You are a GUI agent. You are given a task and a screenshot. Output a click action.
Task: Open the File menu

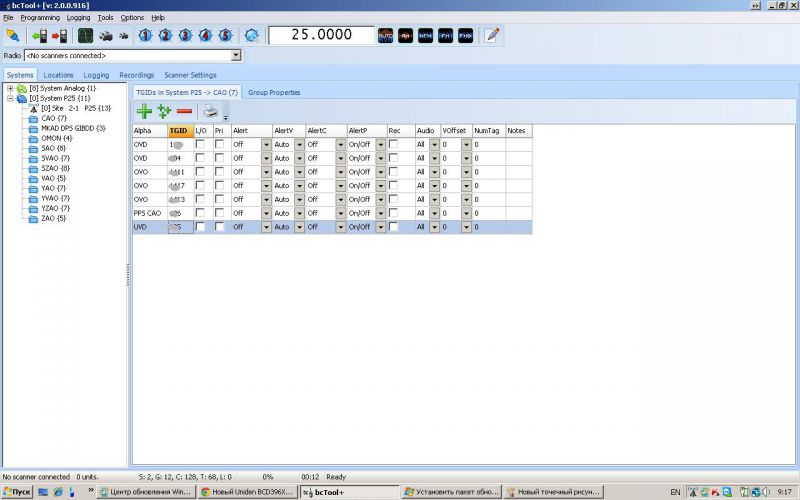click(8, 17)
